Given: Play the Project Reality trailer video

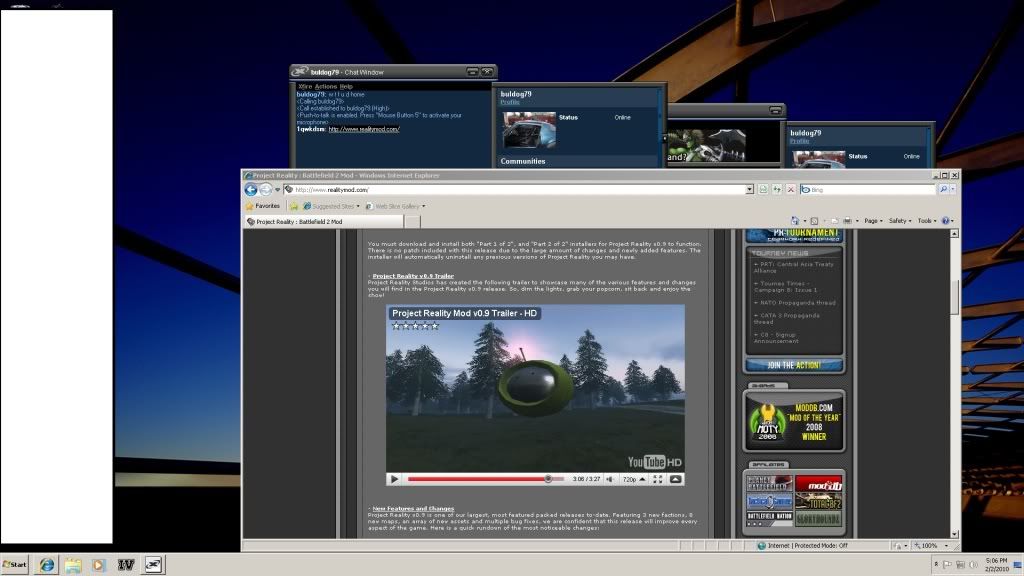Looking at the screenshot, I should pos(394,479).
